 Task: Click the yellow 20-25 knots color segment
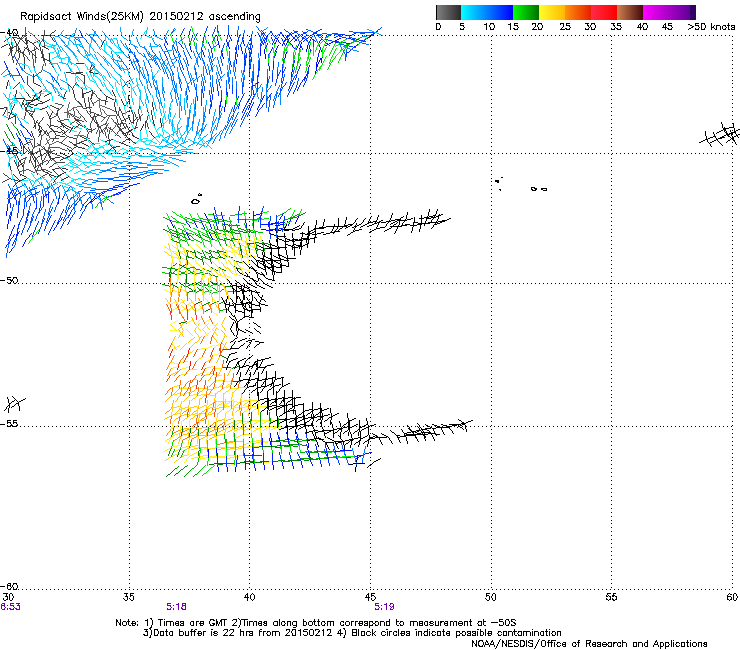[552, 12]
